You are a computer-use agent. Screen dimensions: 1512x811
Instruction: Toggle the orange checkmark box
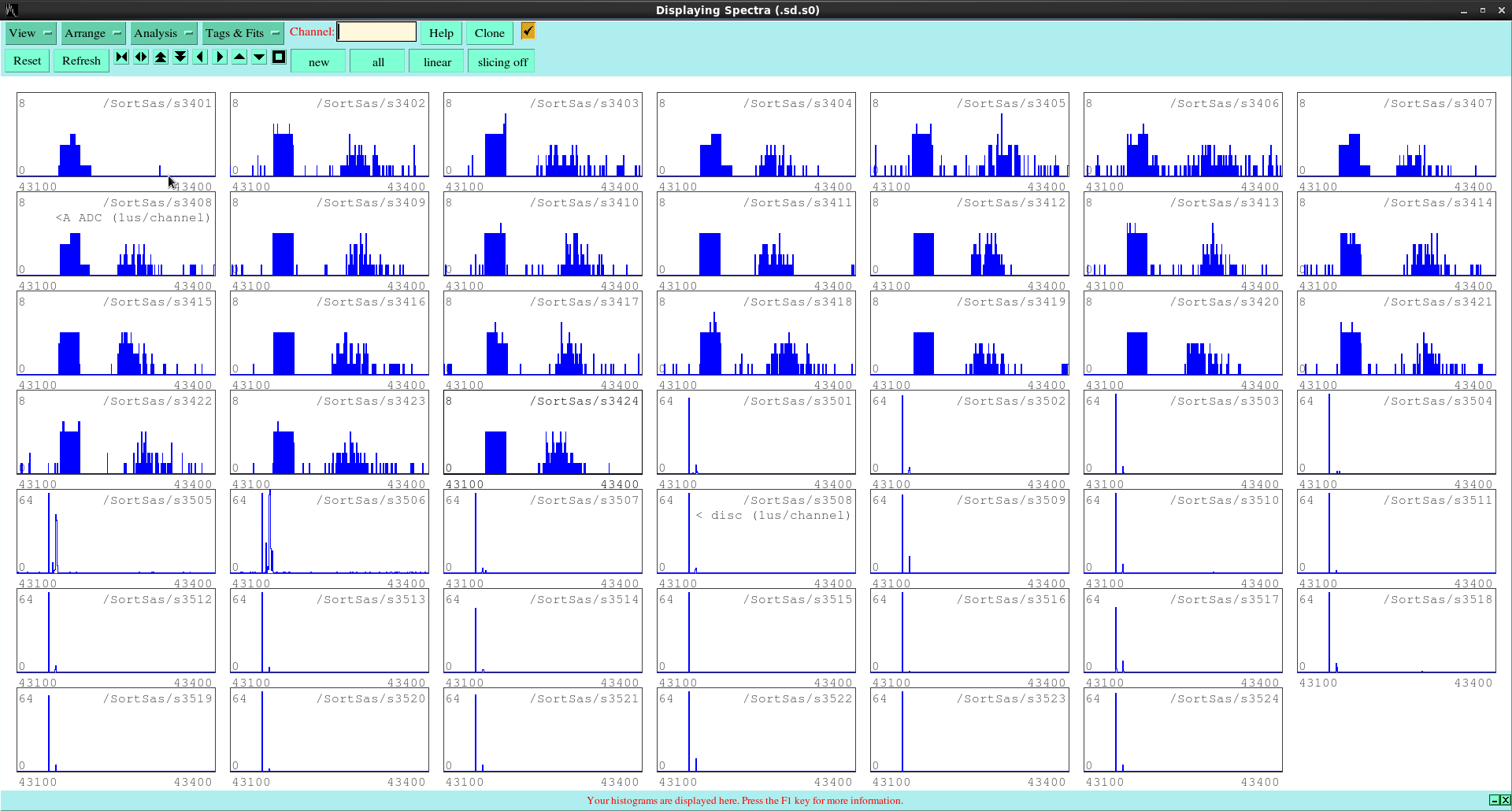(528, 31)
